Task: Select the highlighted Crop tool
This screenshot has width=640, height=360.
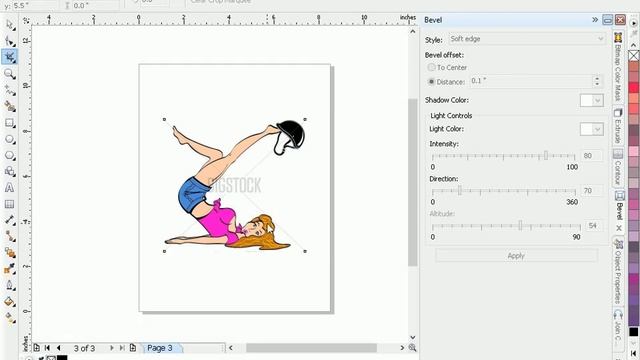Action: coord(9,57)
